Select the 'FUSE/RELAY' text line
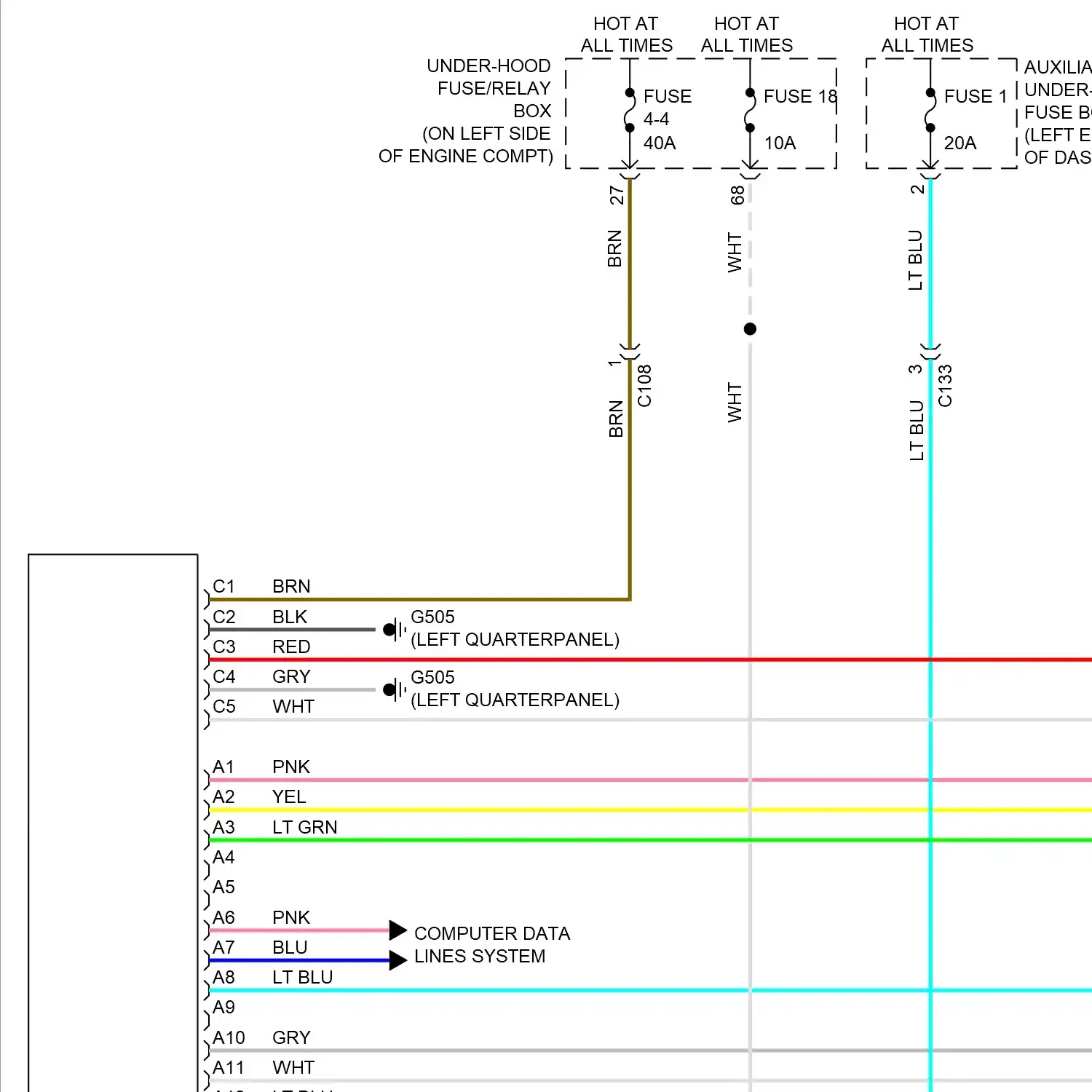The height and width of the screenshot is (1092, 1092). (x=494, y=88)
